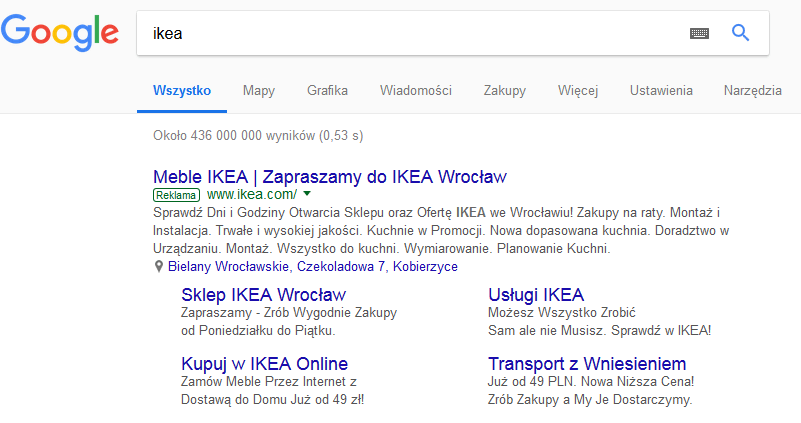Click the search box containing ikea
The image size is (801, 423).
pos(409,33)
